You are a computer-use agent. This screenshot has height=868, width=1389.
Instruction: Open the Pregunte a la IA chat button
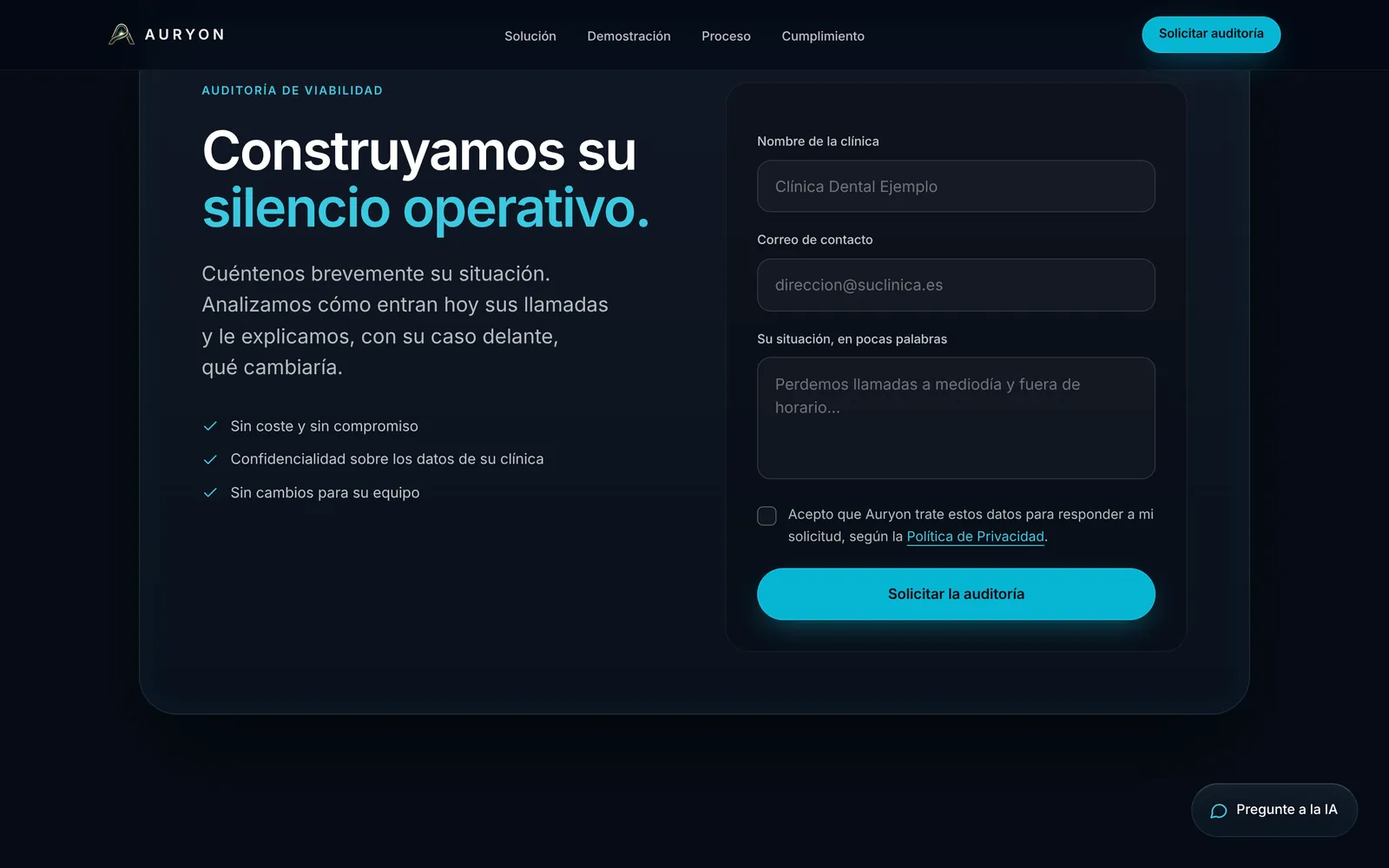point(1274,810)
